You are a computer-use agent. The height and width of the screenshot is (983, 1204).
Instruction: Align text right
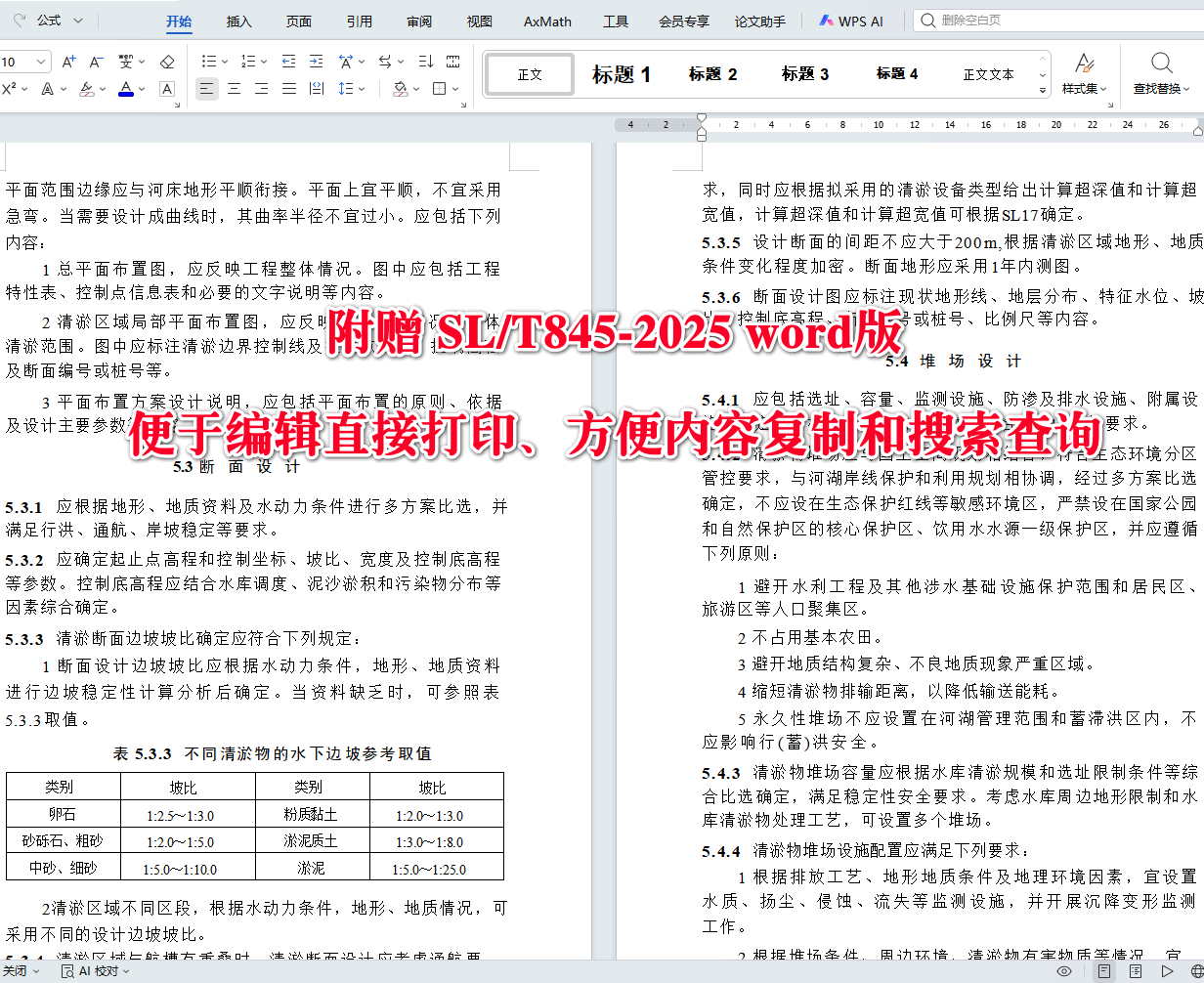coord(261,89)
